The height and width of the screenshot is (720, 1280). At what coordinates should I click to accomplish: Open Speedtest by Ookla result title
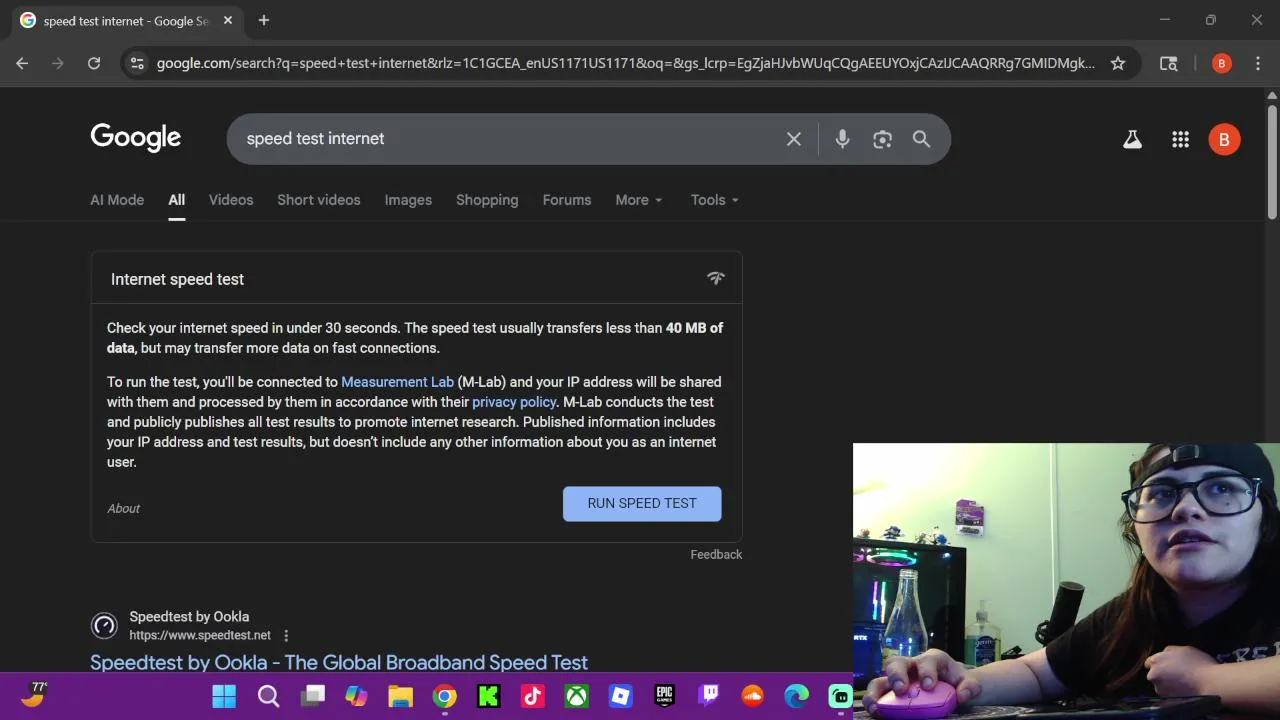click(339, 662)
